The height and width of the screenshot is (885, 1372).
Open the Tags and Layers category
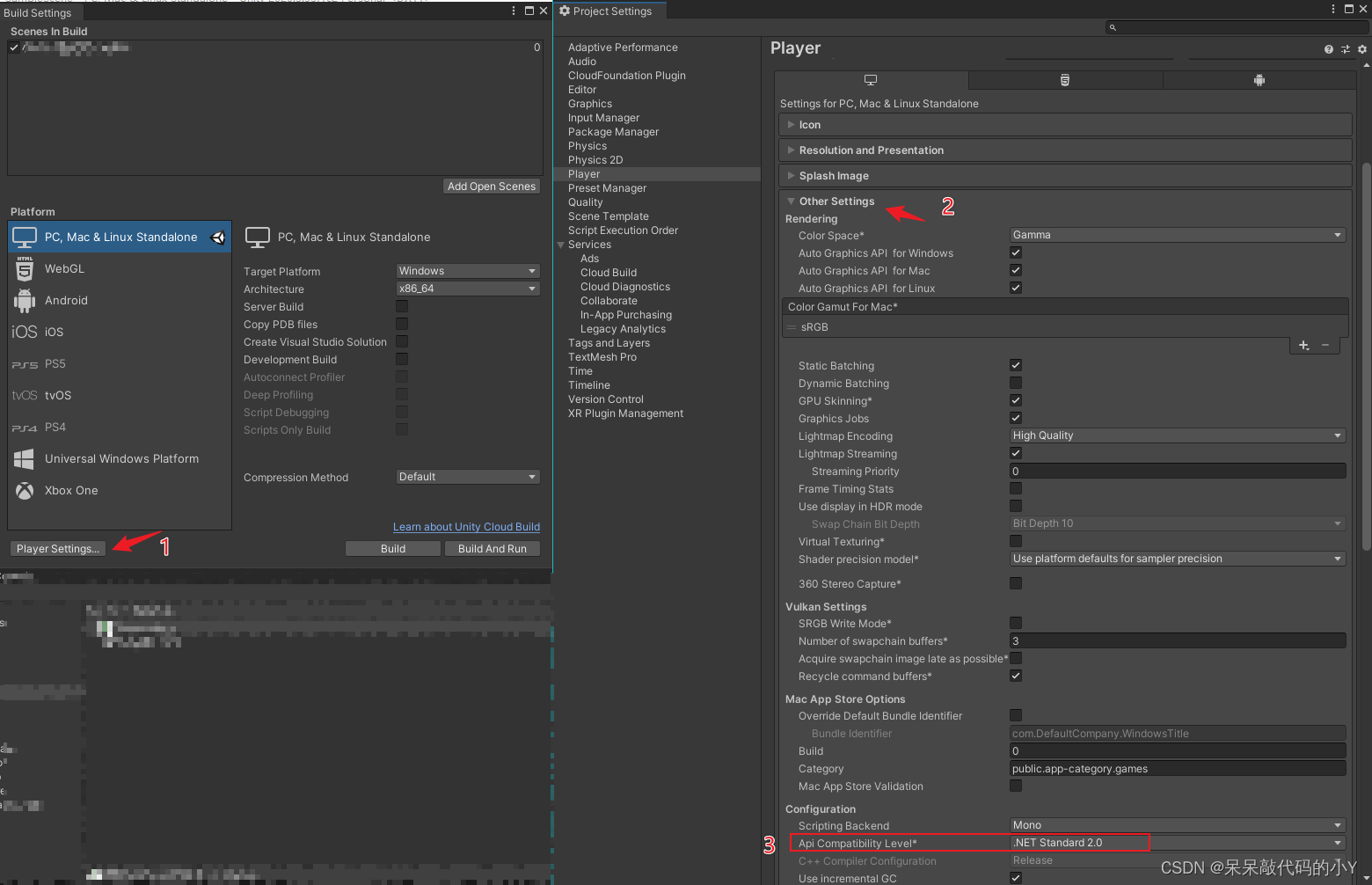tap(609, 343)
